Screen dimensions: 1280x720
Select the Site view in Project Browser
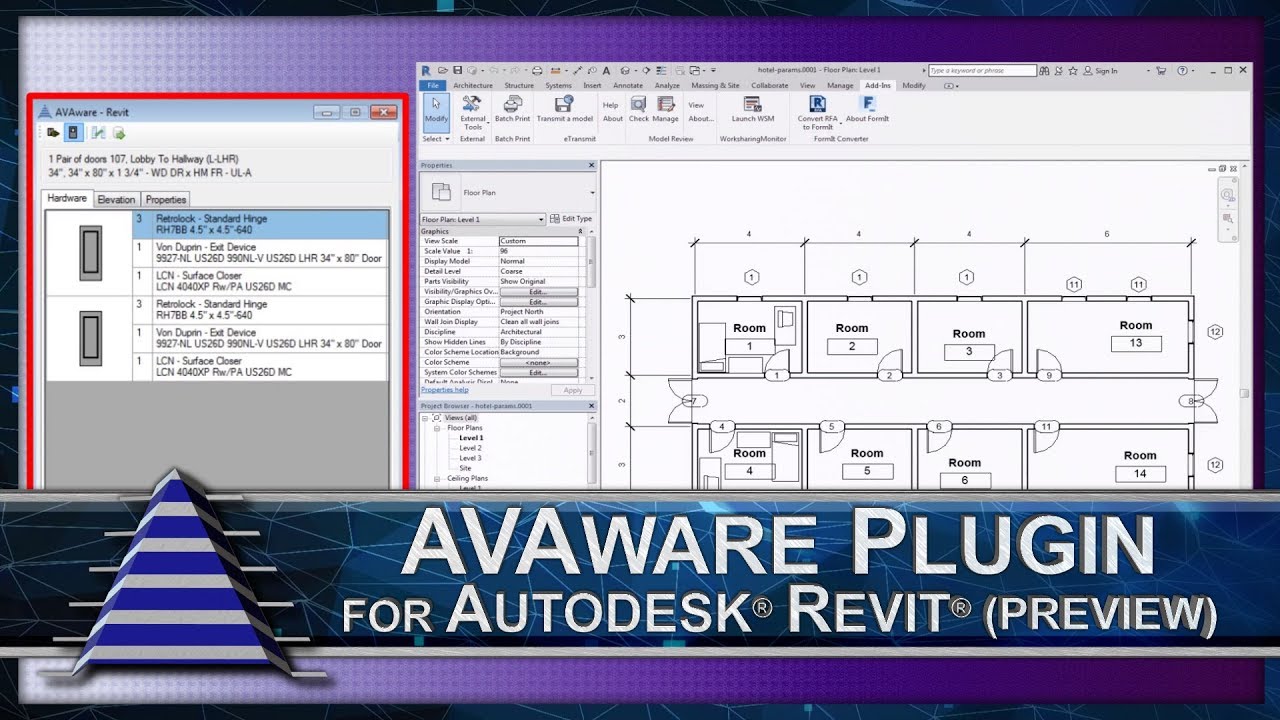(465, 468)
